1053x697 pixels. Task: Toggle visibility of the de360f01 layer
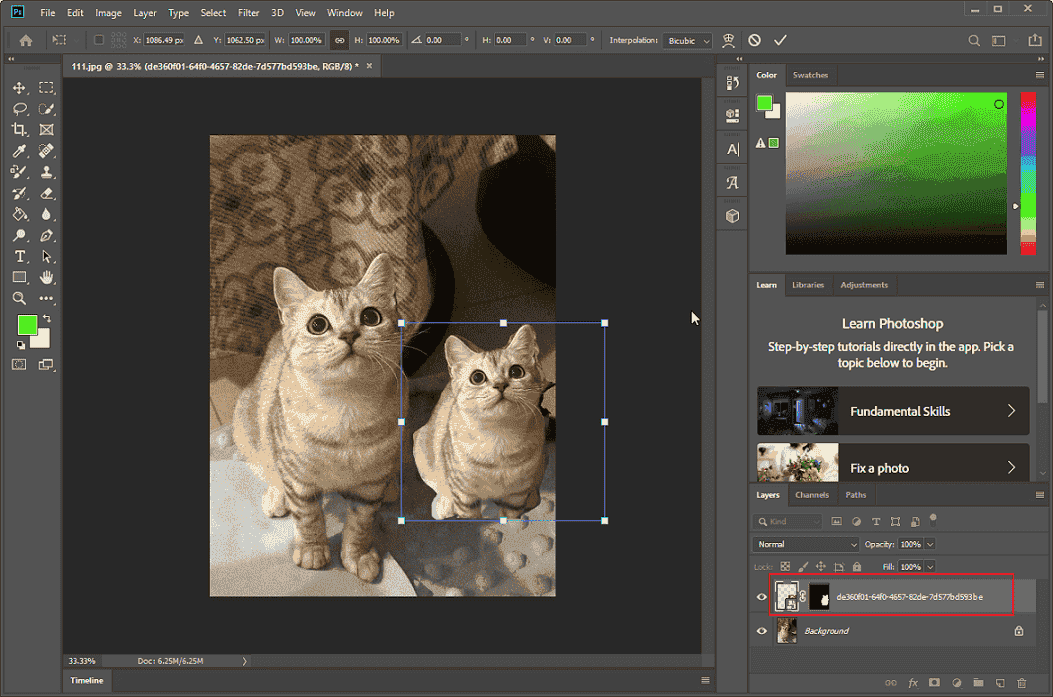(x=761, y=596)
